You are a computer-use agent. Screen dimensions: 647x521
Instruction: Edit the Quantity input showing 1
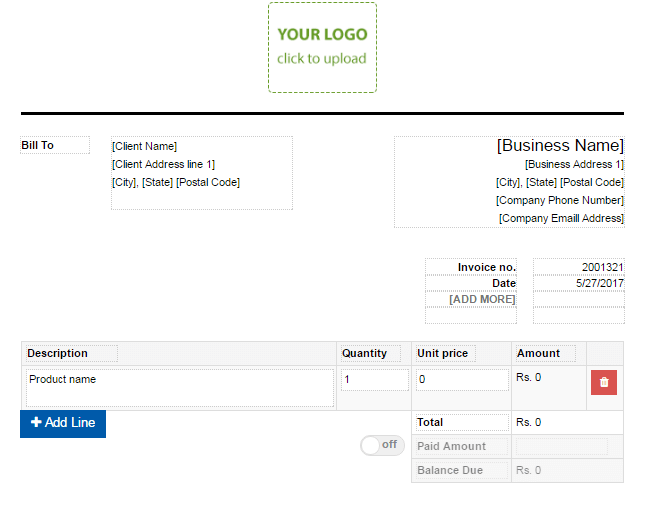374,380
